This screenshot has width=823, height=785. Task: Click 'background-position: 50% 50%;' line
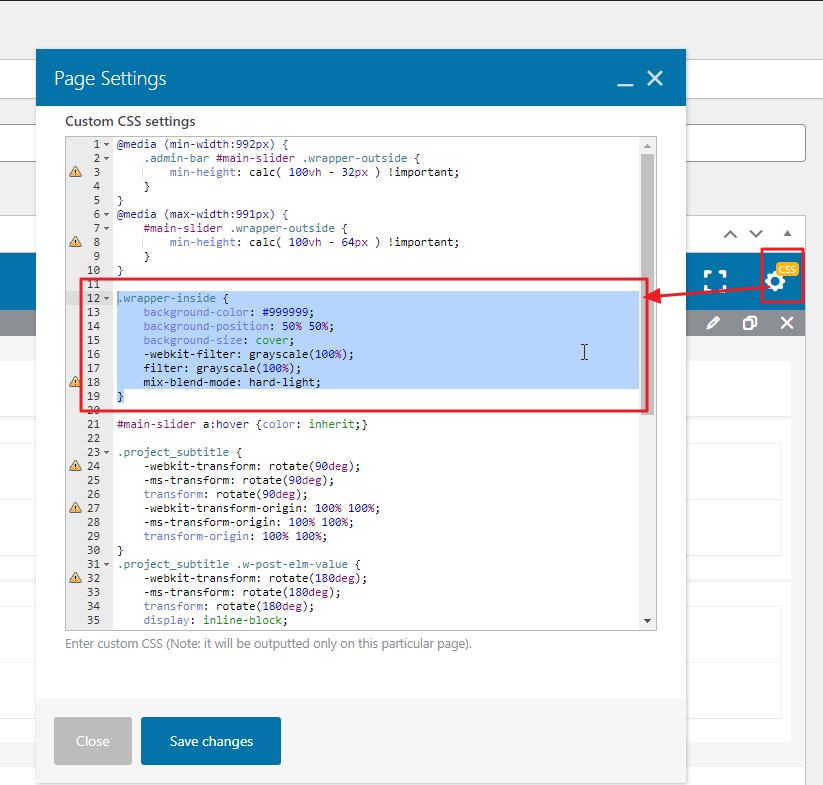pos(239,326)
